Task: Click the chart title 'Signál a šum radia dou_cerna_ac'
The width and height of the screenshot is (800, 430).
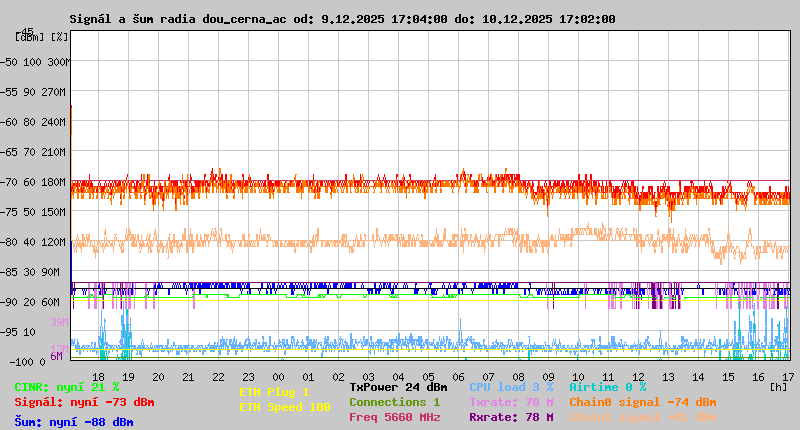Action: [x=180, y=19]
